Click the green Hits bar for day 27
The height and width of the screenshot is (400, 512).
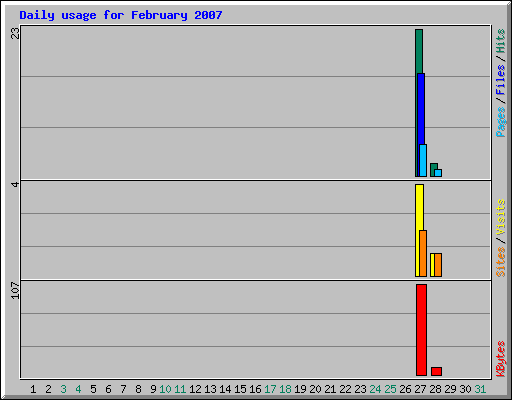[419, 51]
